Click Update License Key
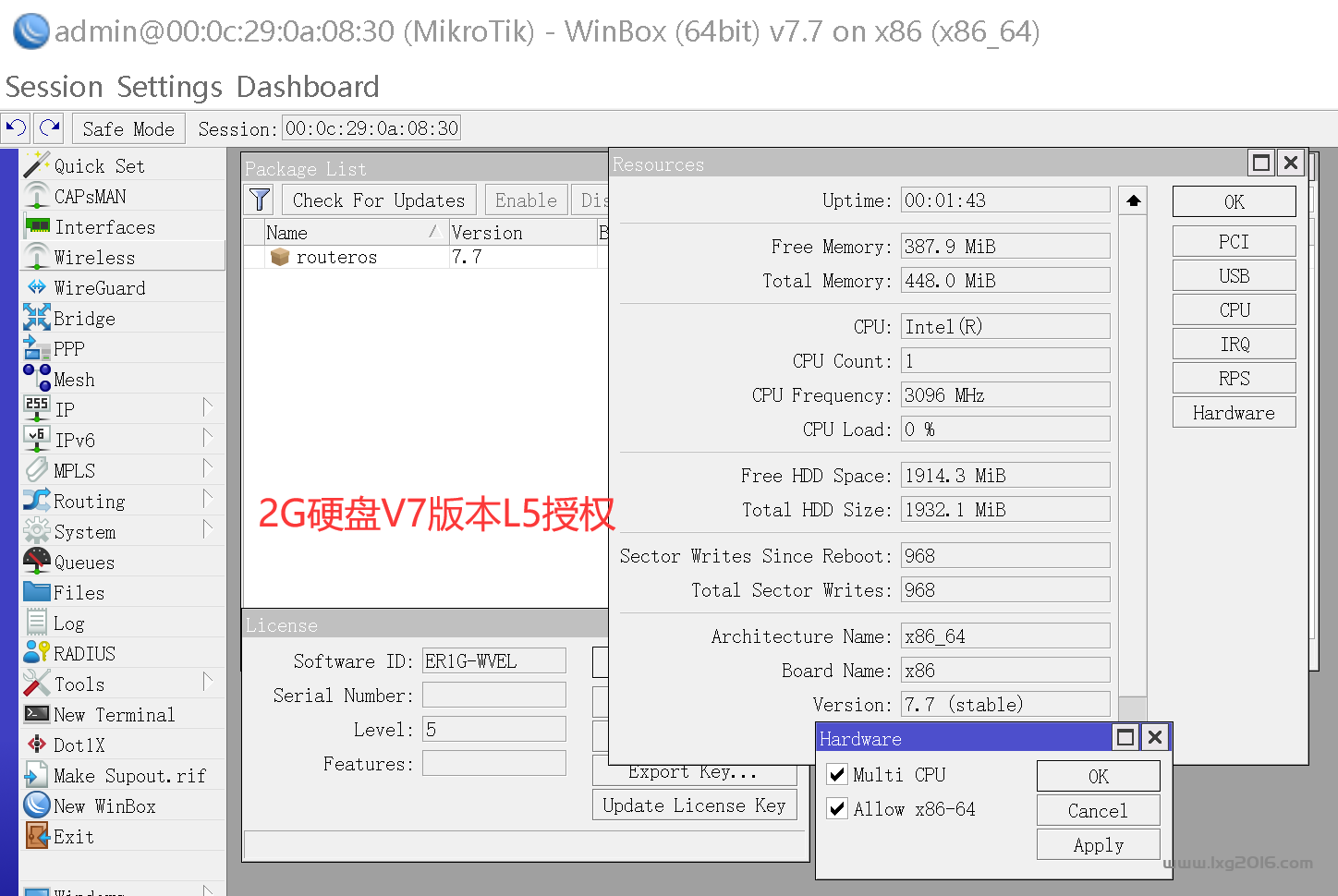This screenshot has width=1338, height=896. (x=694, y=805)
